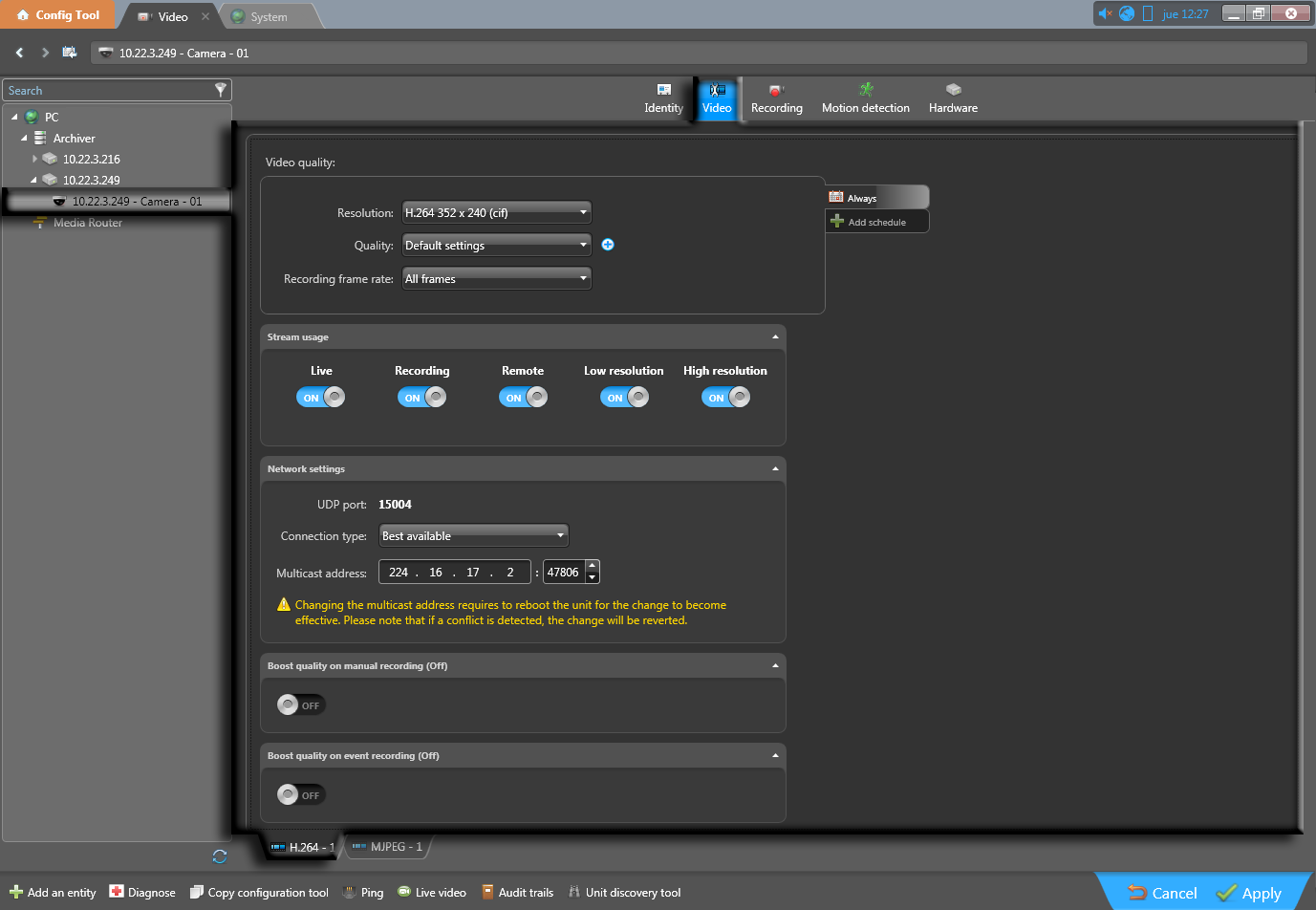This screenshot has height=910, width=1316.
Task: Click the blue plus icon beside Quality
Action: [608, 245]
